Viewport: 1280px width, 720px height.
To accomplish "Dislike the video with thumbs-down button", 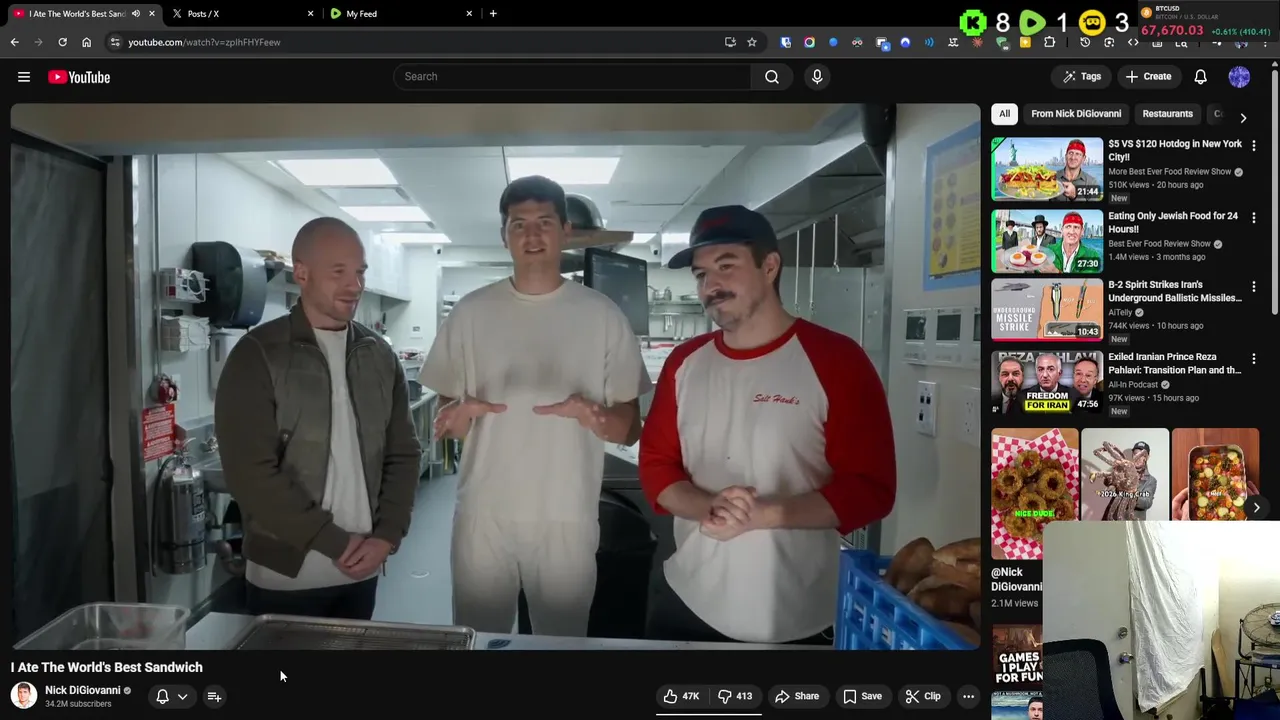I will coord(735,696).
